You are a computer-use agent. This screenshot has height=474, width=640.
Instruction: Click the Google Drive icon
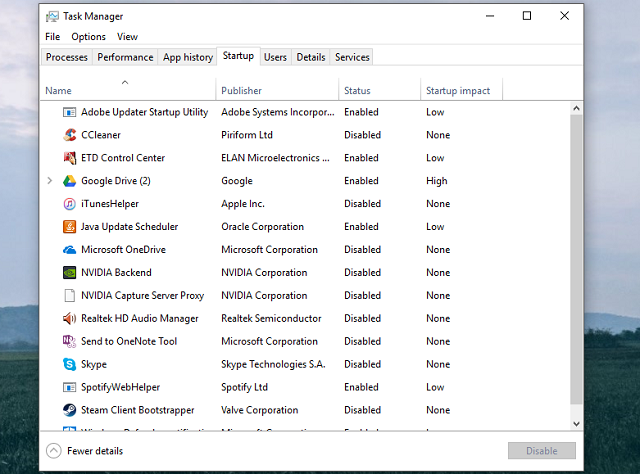click(69, 180)
